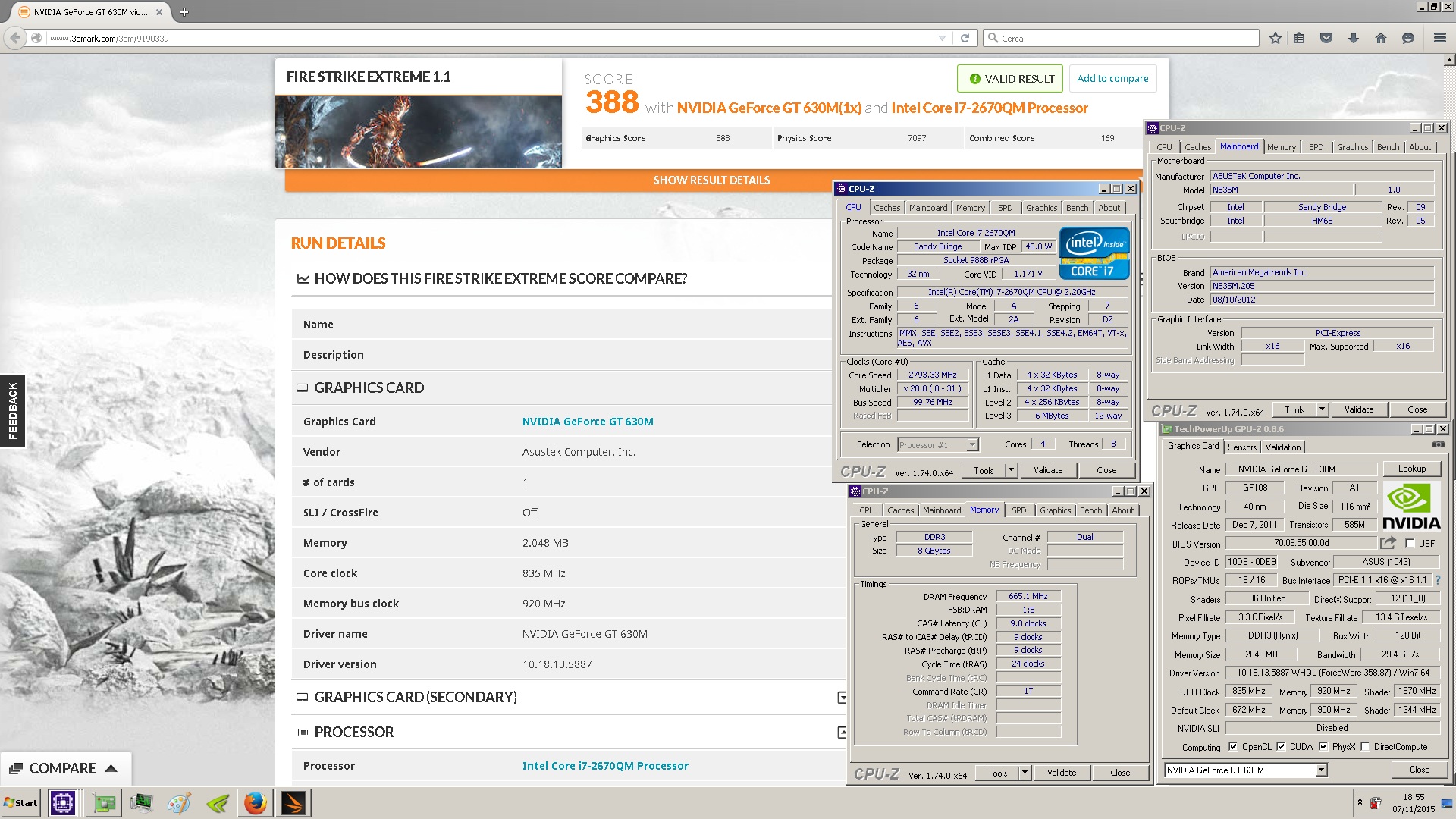1456x819 pixels.
Task: Expand Graphics Card (Secondary) section
Action: point(841,698)
